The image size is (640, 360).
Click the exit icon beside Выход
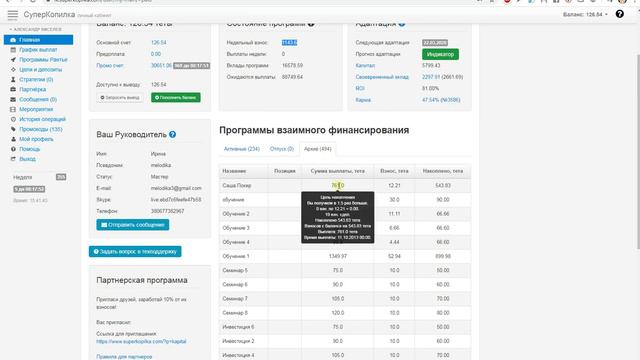13,159
